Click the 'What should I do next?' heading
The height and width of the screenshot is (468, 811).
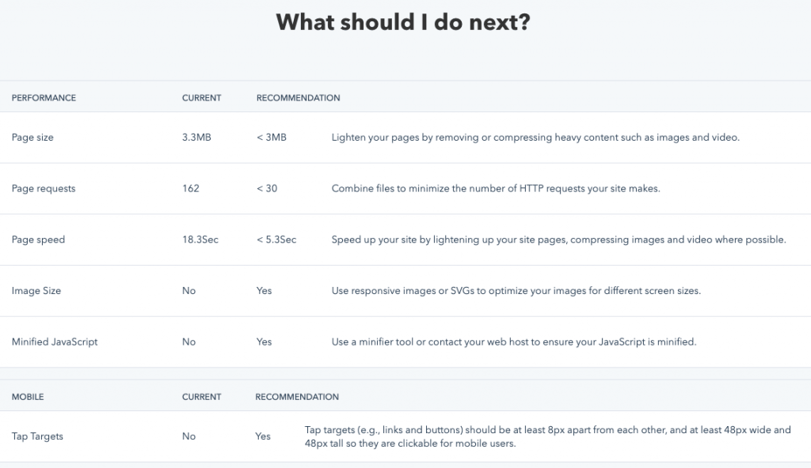(403, 22)
